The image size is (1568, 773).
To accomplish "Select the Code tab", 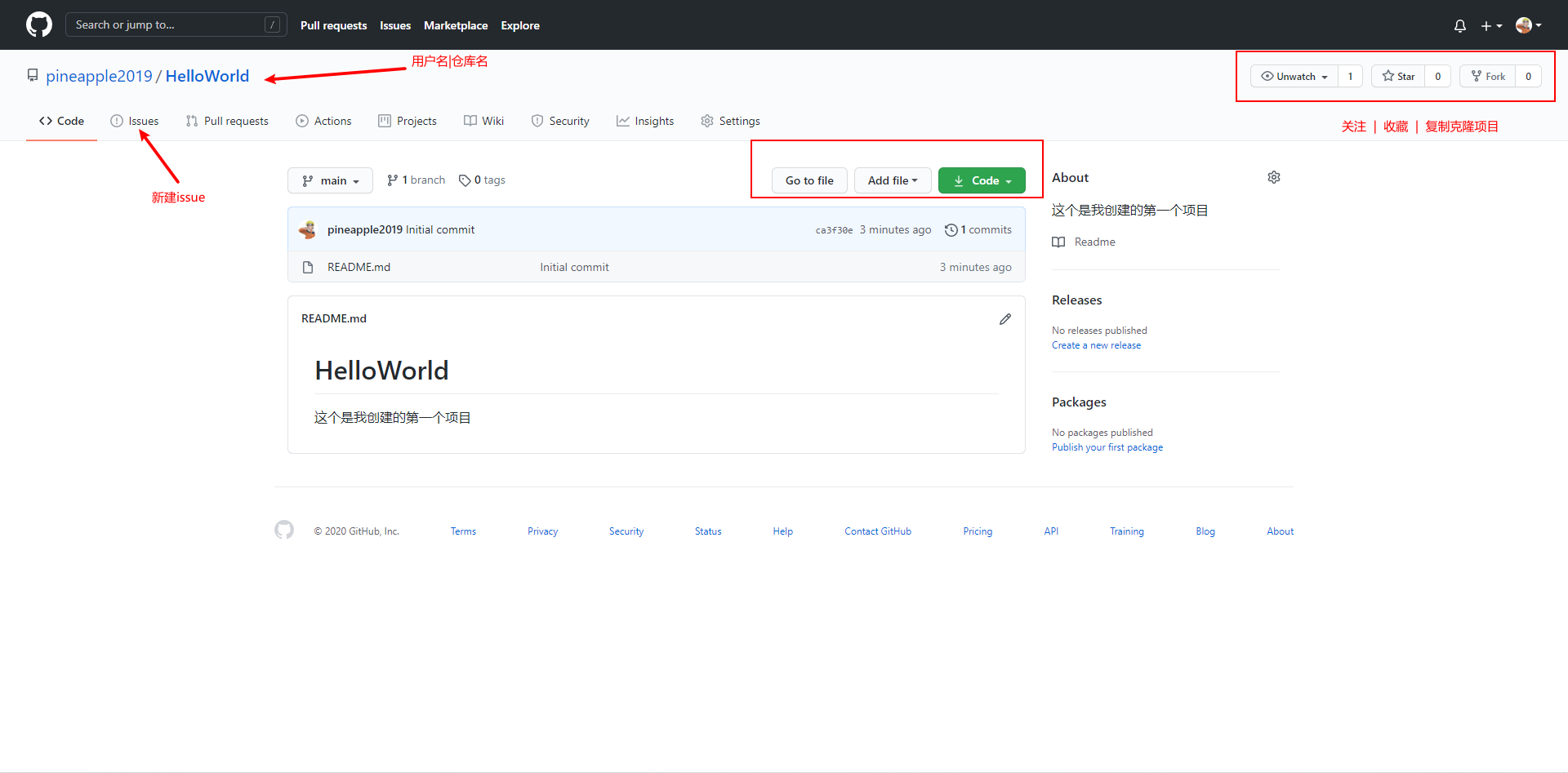I will (x=61, y=121).
